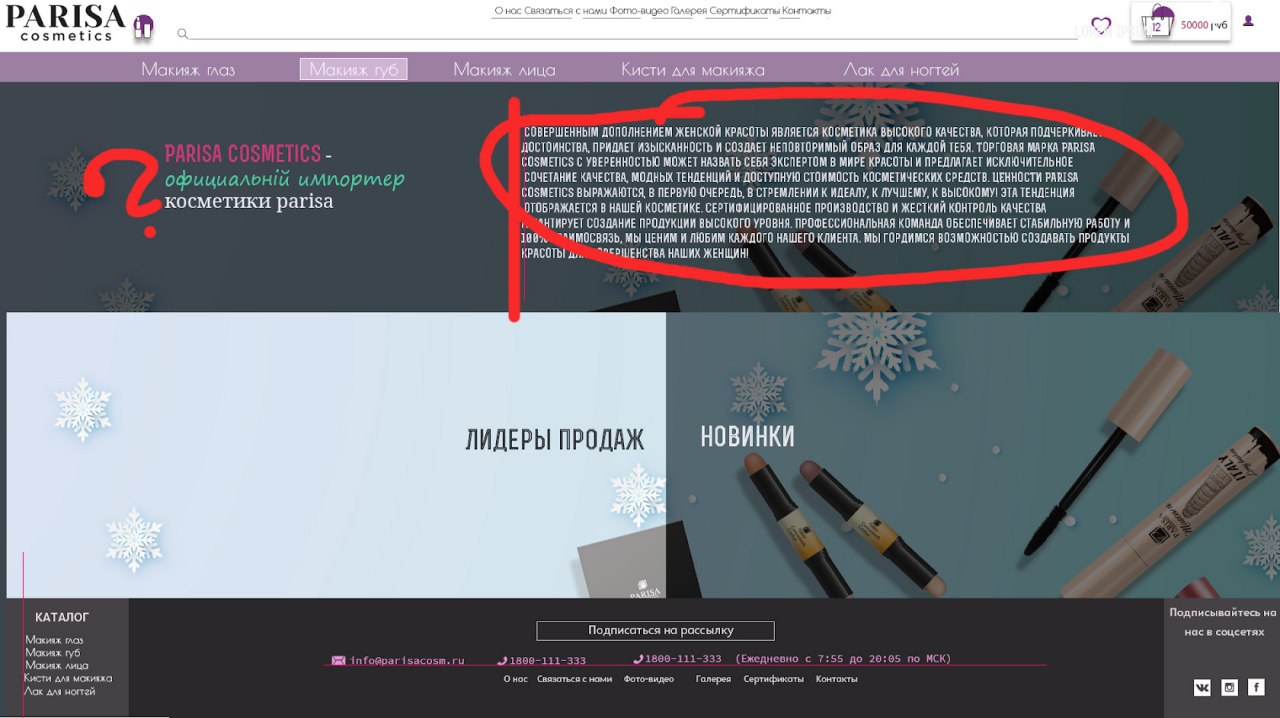Click the КАТАЛОГ heading in footer
Image resolution: width=1280 pixels, height=718 pixels.
[62, 617]
